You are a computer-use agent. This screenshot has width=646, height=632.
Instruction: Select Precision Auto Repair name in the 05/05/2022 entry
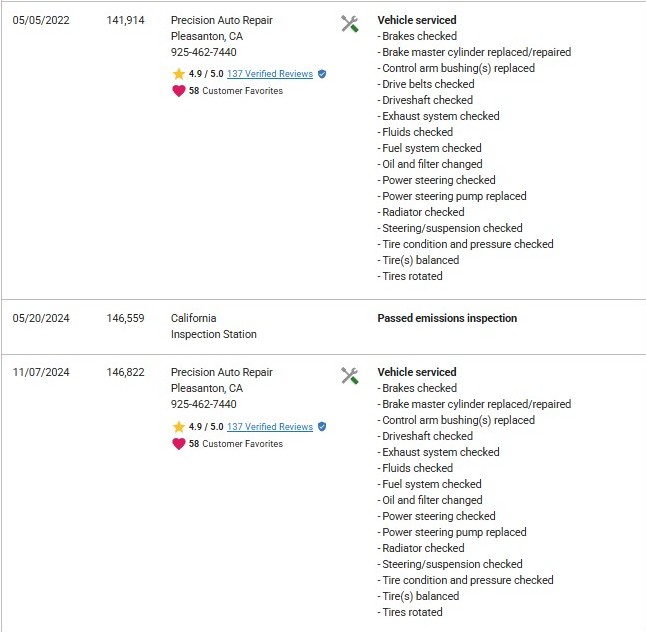point(221,20)
